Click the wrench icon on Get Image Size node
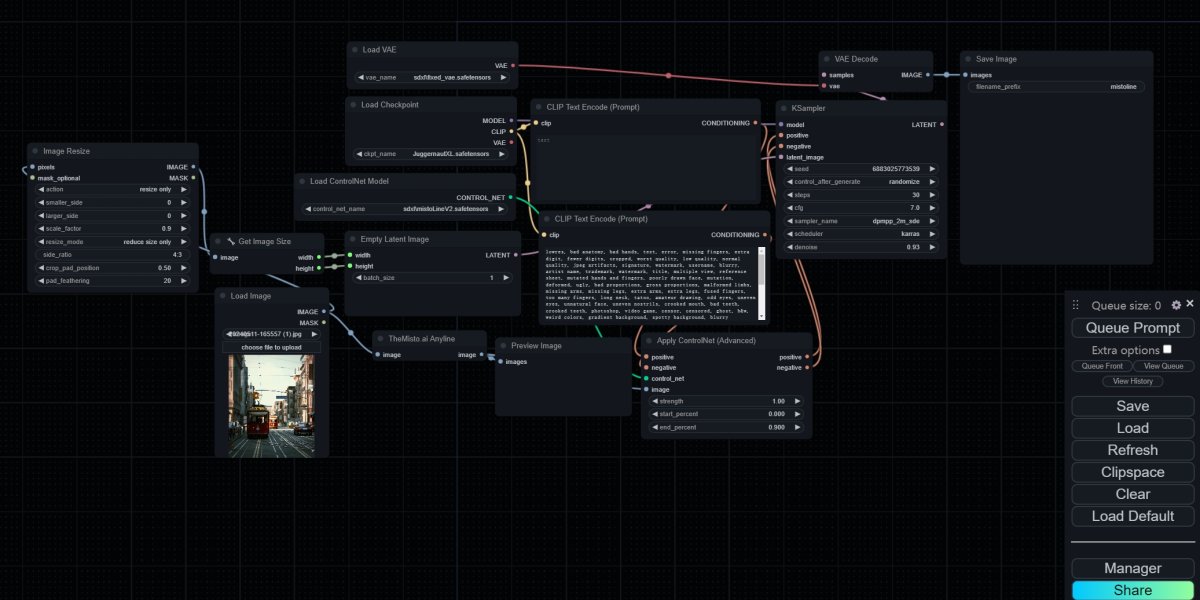The image size is (1200, 600). click(x=232, y=241)
